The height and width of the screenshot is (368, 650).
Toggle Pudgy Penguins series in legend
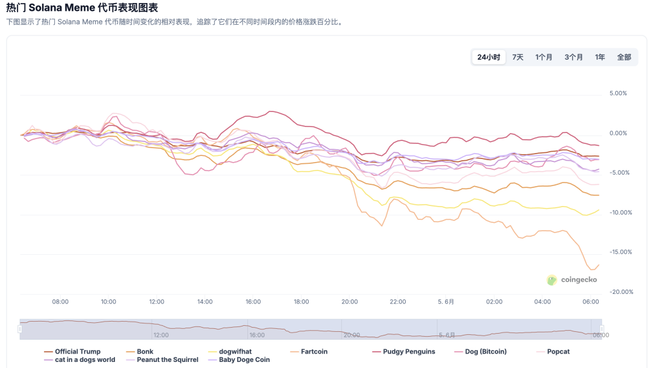coord(404,351)
